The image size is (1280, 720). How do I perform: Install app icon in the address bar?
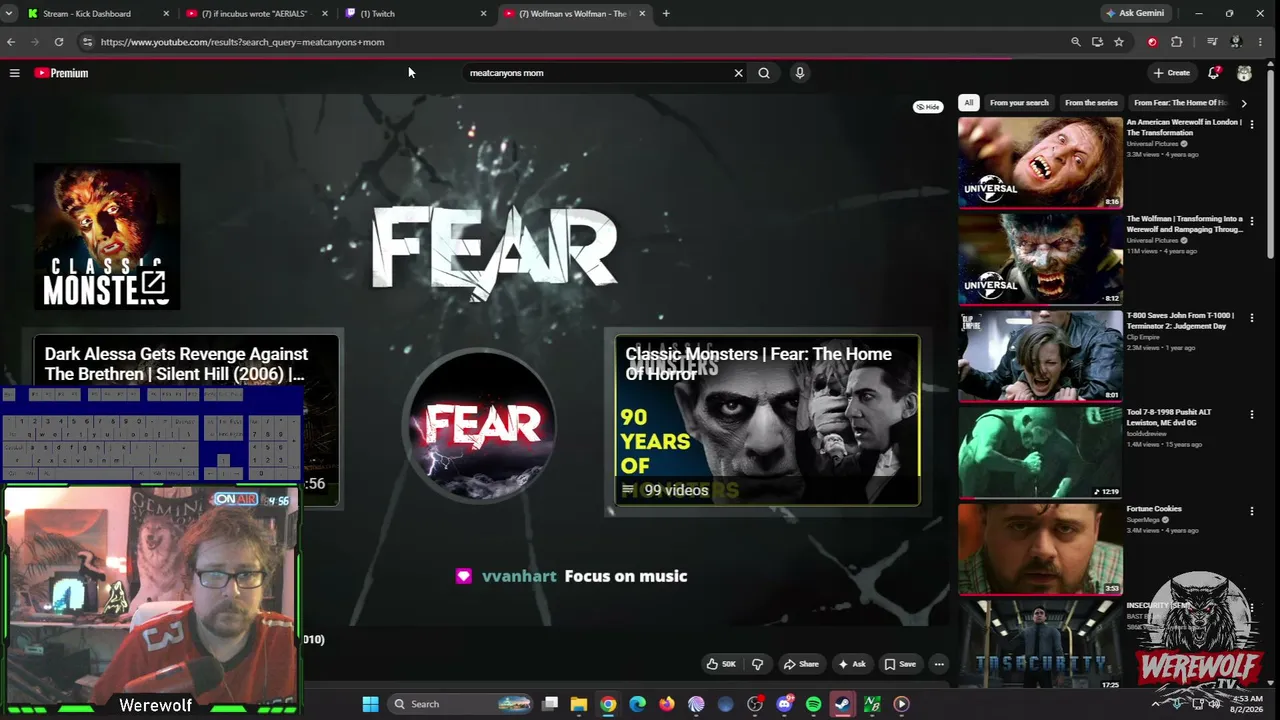[x=1097, y=42]
